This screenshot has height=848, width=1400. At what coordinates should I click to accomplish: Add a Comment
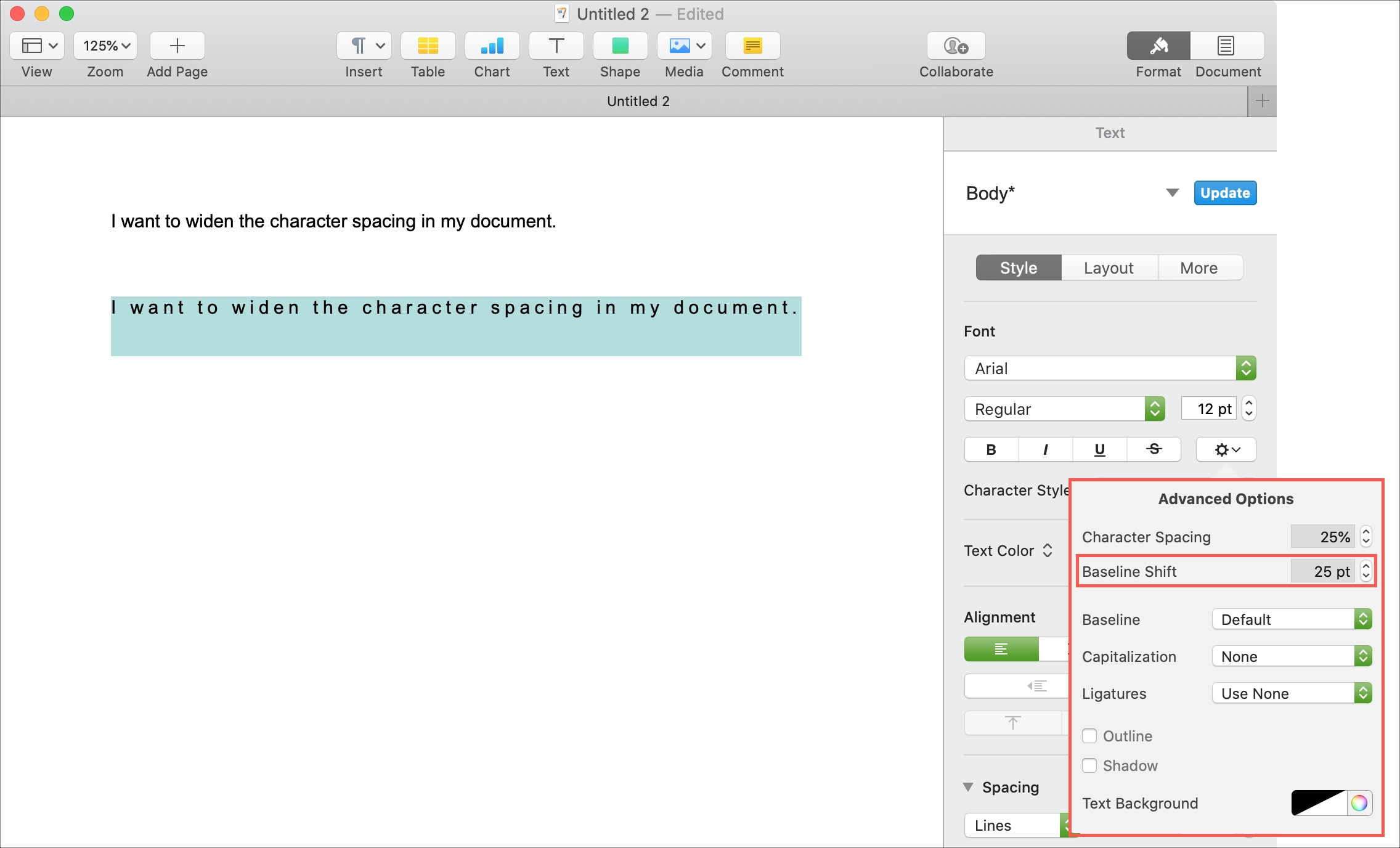[752, 46]
